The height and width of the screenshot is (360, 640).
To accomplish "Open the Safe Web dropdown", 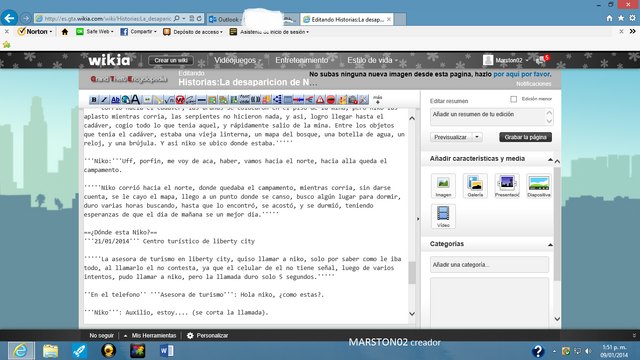I will point(95,31).
